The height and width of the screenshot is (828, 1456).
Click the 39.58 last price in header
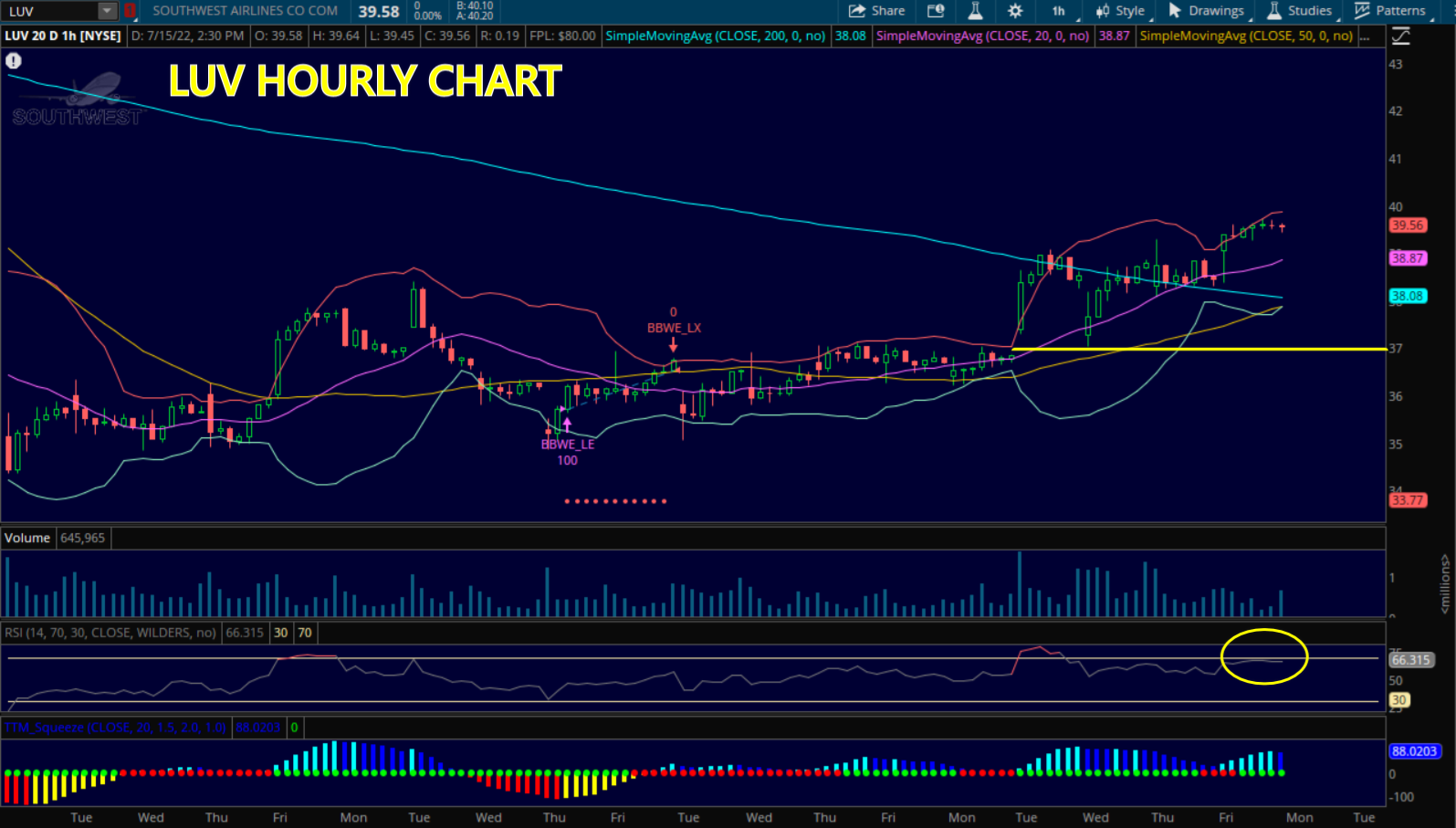379,12
